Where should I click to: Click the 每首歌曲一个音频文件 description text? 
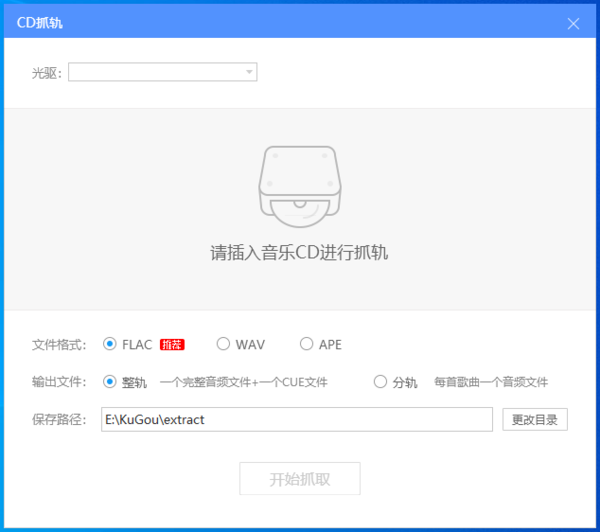[490, 382]
